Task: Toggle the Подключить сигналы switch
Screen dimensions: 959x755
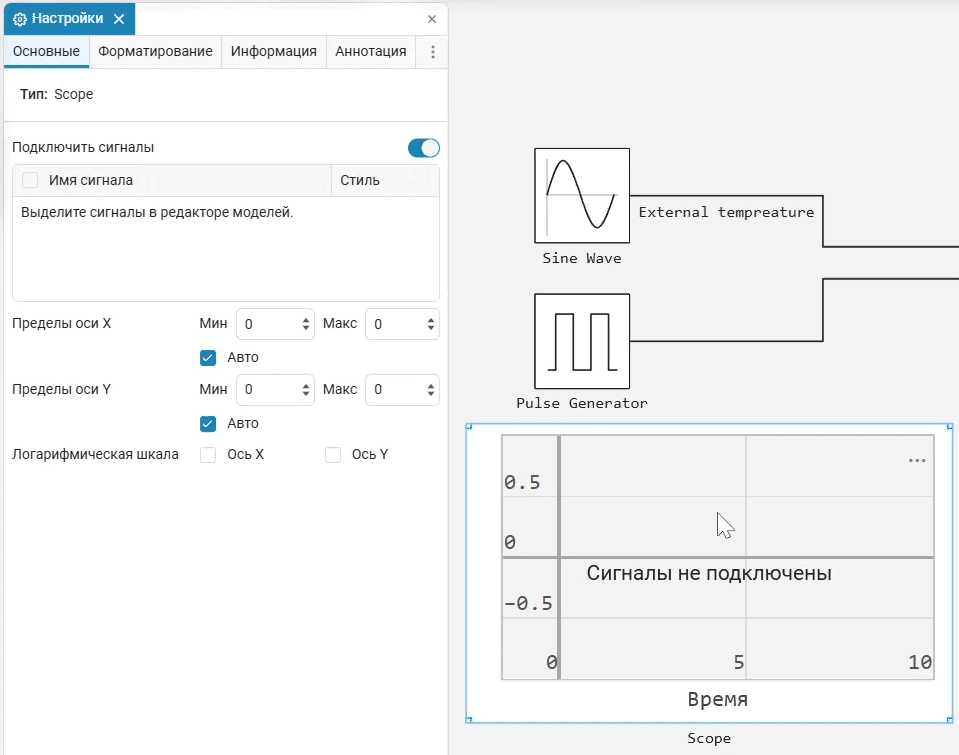Action: coord(424,148)
